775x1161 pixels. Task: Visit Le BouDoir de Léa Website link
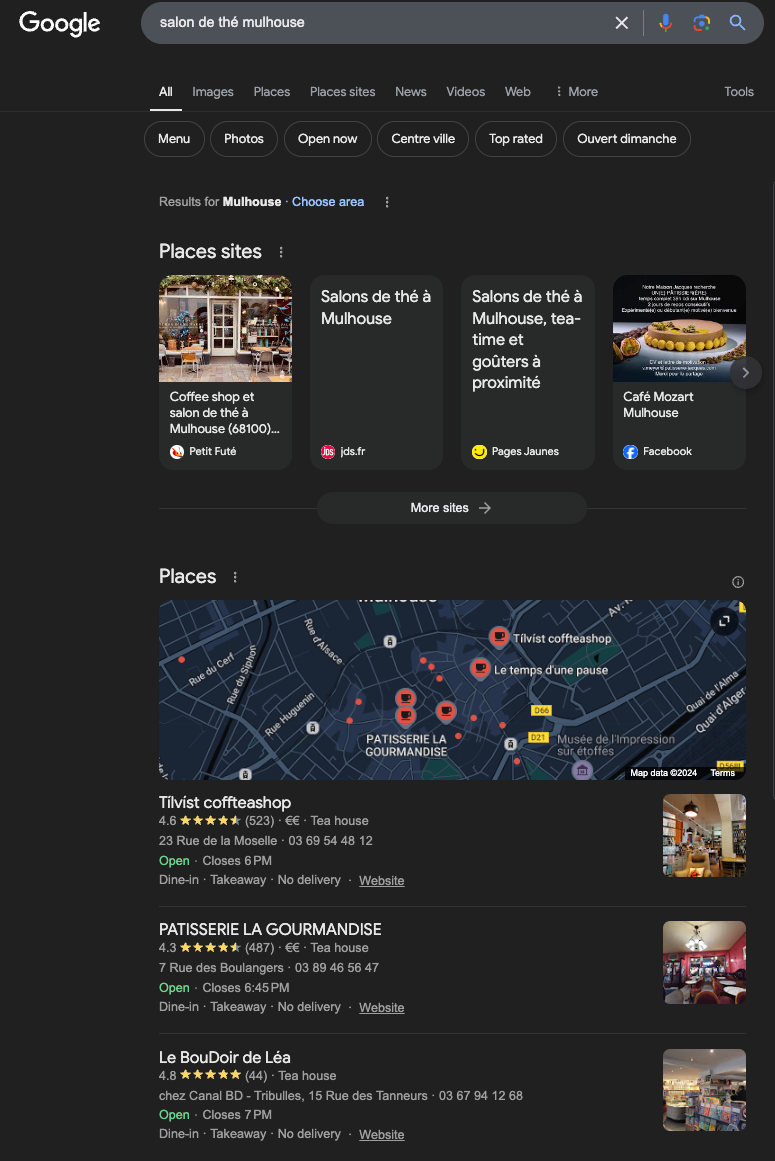coord(381,1134)
